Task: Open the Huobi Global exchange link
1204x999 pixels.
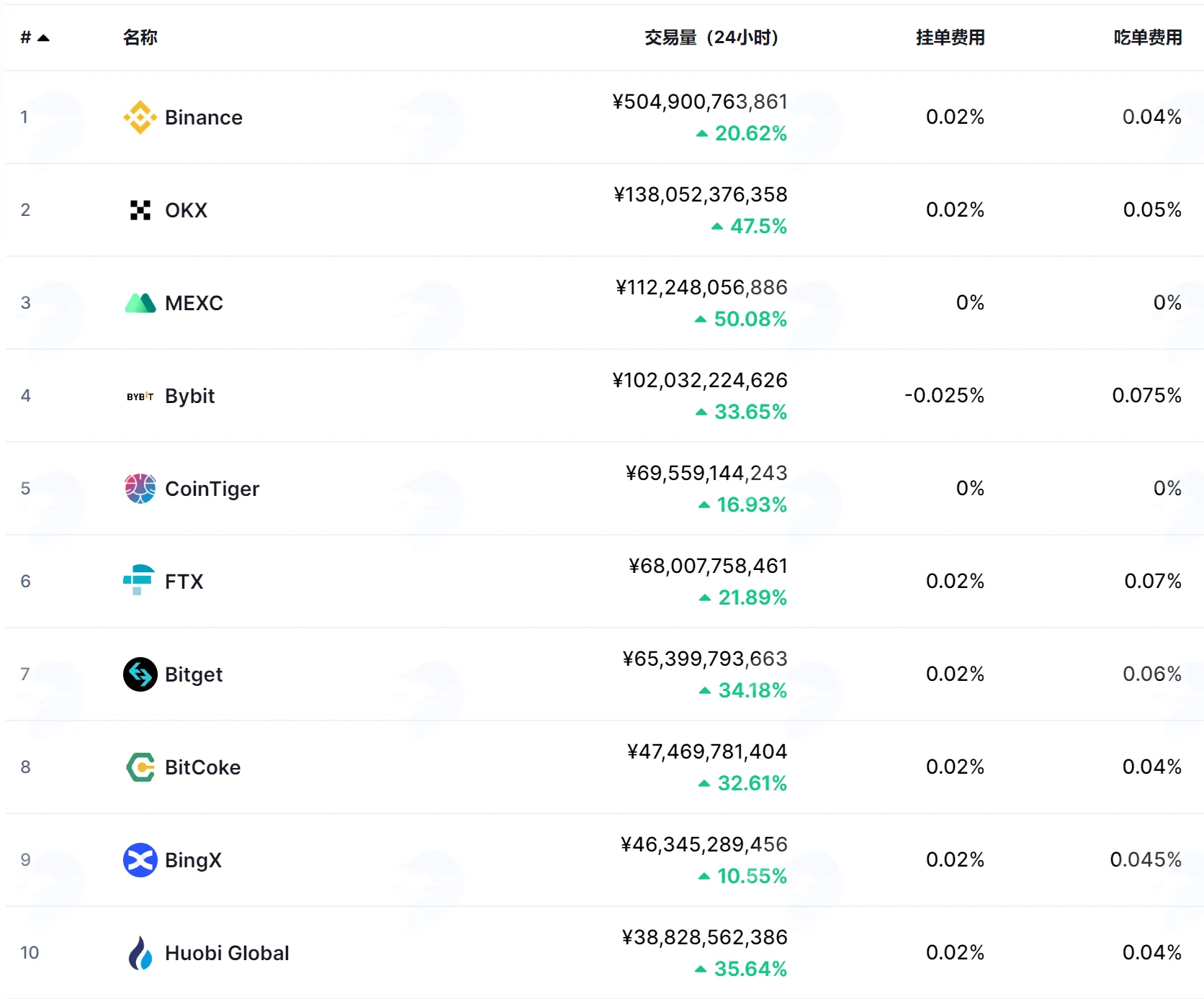Action: click(x=227, y=953)
